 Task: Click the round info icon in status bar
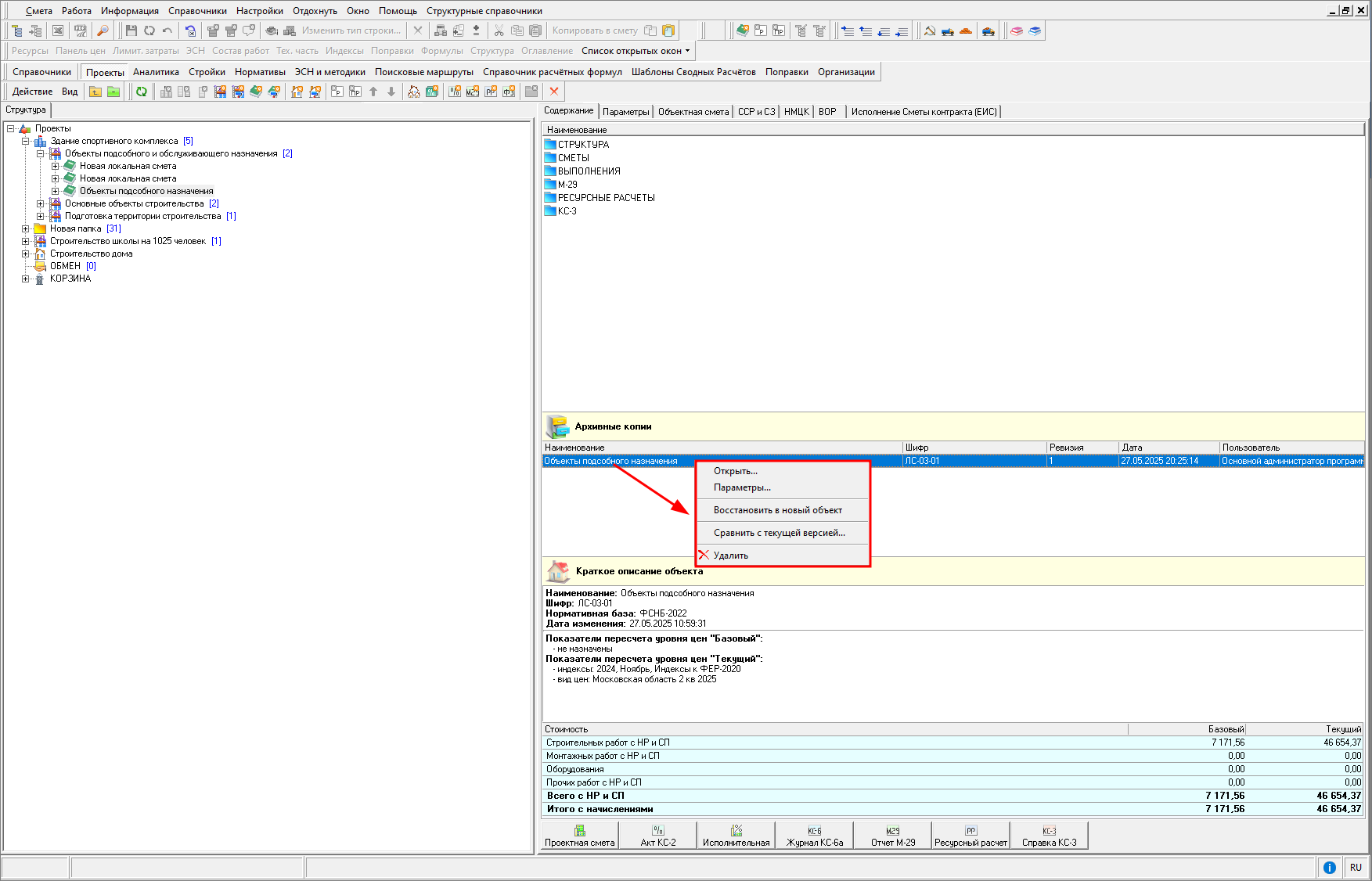[x=1329, y=867]
